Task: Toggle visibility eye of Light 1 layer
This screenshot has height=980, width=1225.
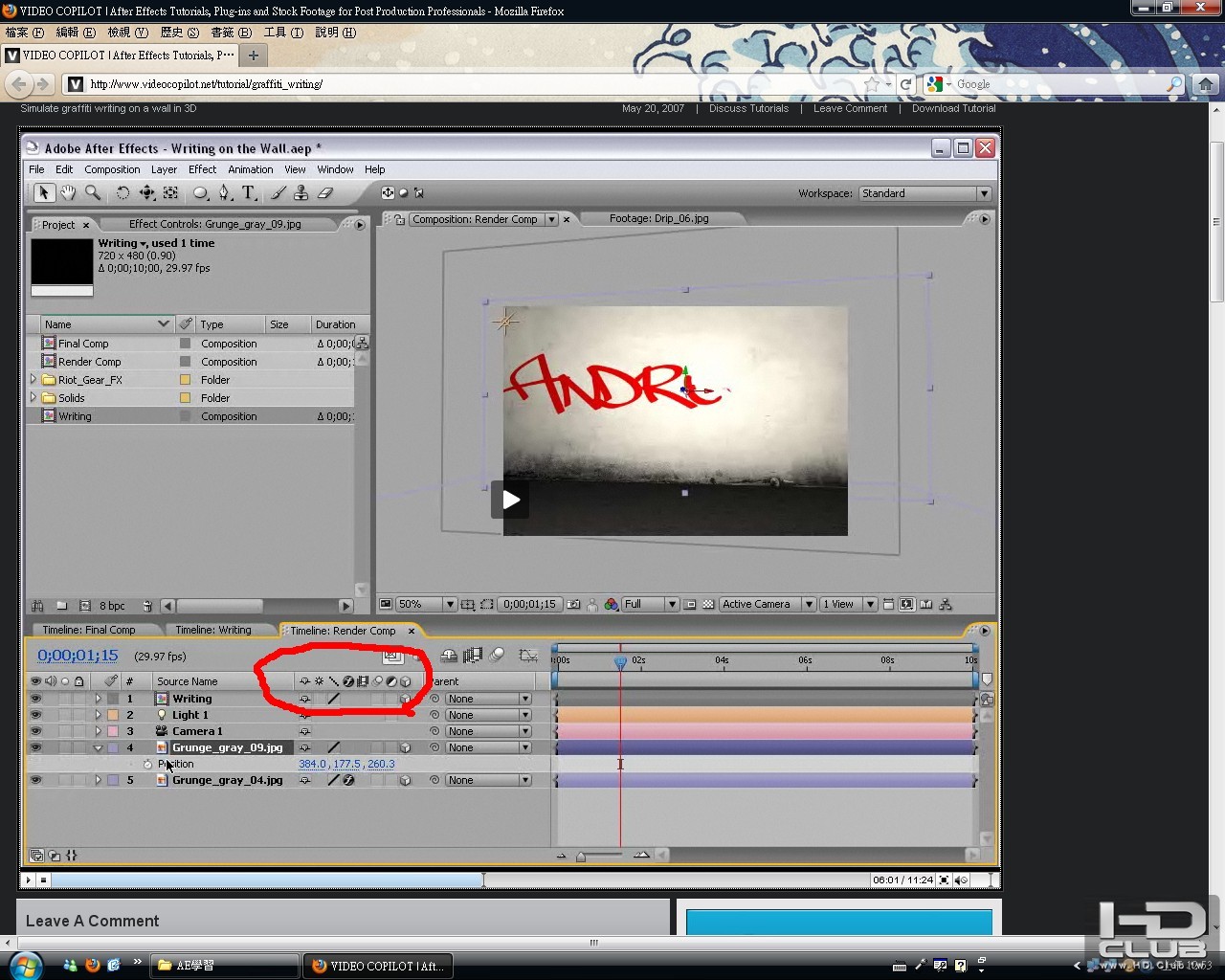Action: 35,715
